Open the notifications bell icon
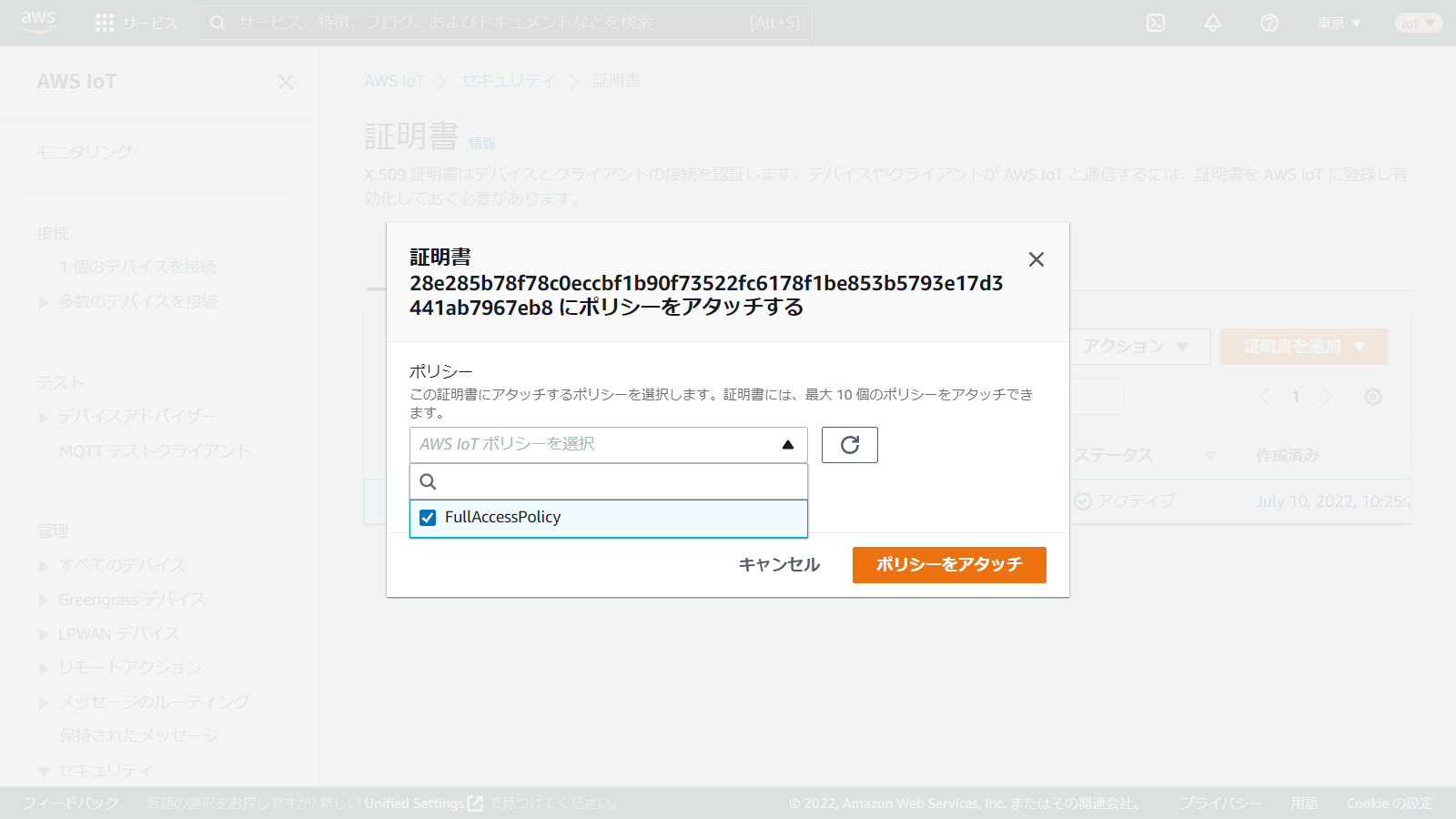This screenshot has width=1456, height=819. click(1212, 23)
